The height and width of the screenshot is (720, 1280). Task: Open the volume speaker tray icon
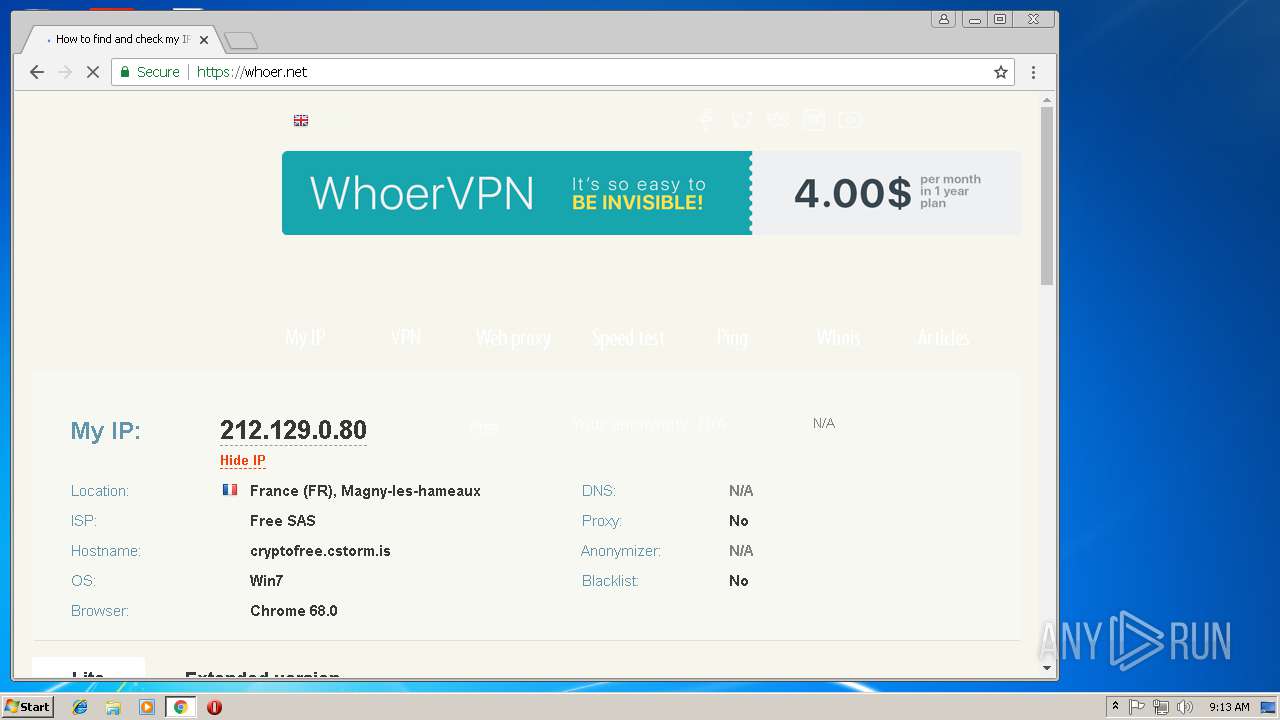(1185, 707)
